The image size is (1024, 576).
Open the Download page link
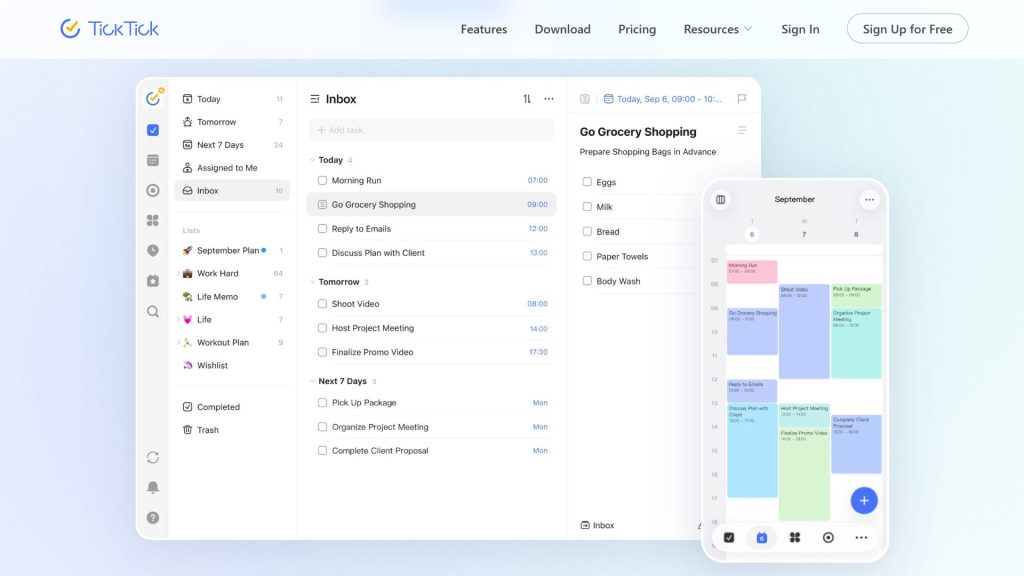click(562, 29)
